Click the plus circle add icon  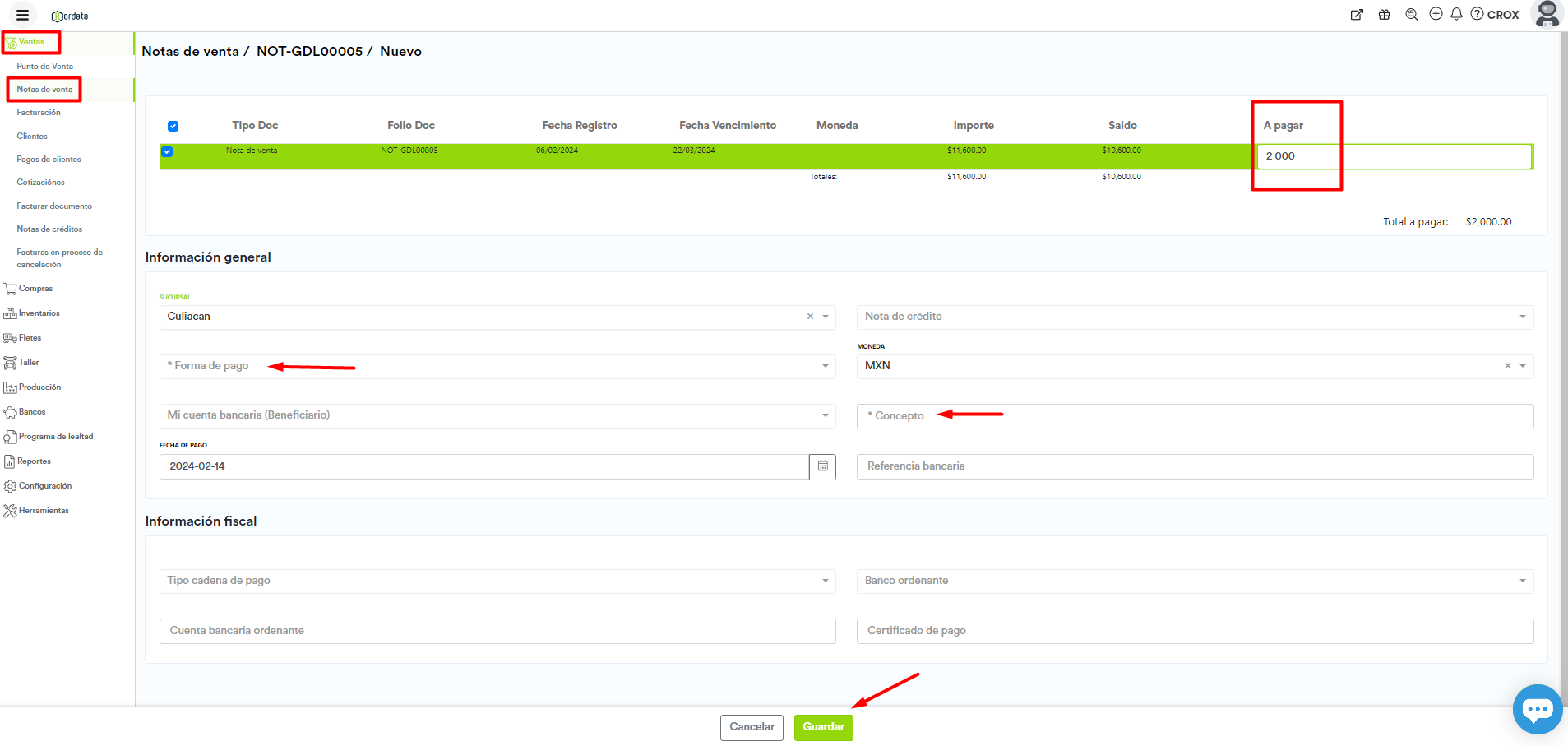[x=1436, y=14]
